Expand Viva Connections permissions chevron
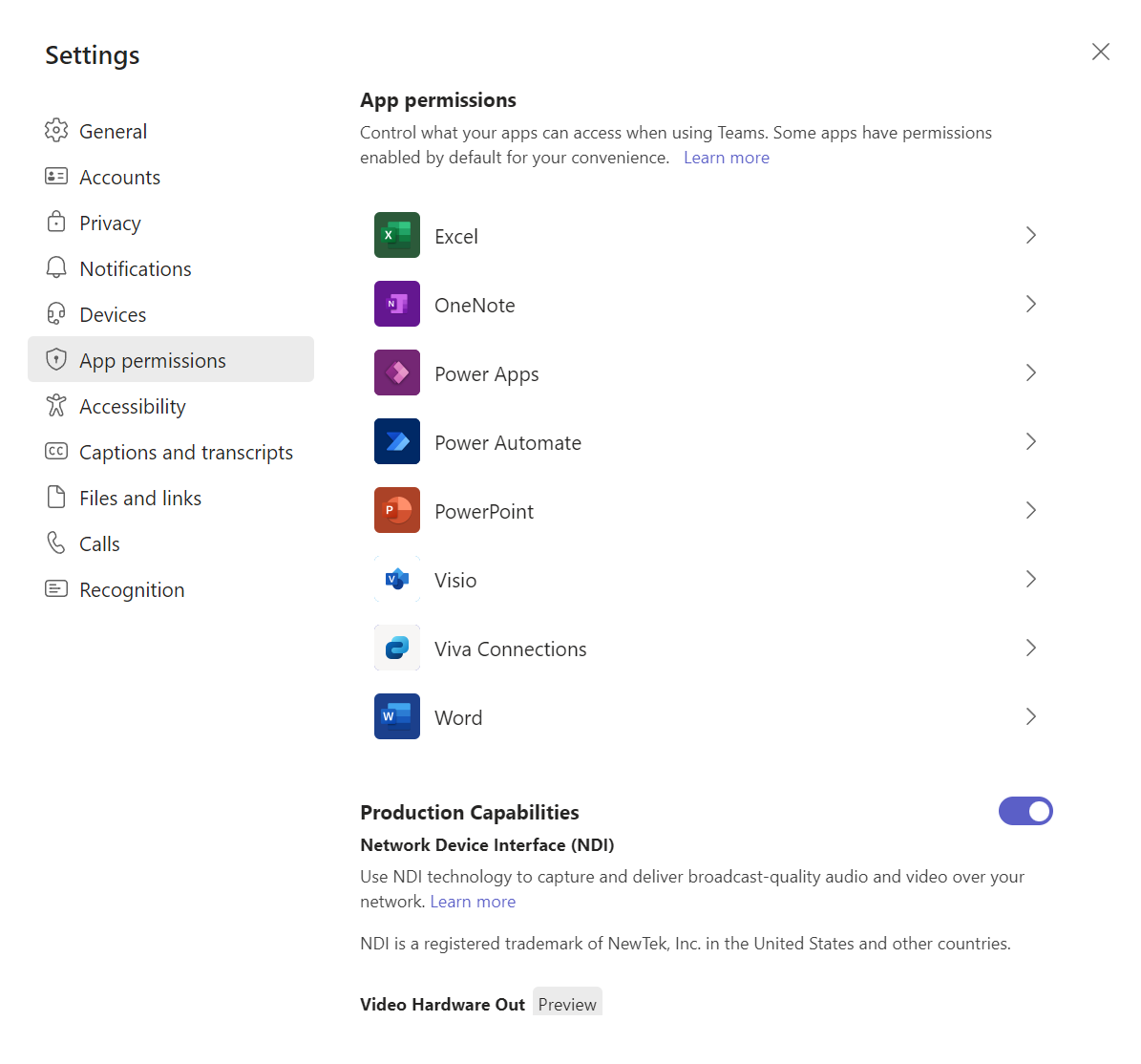Viewport: 1141px width, 1064px height. click(x=1030, y=648)
